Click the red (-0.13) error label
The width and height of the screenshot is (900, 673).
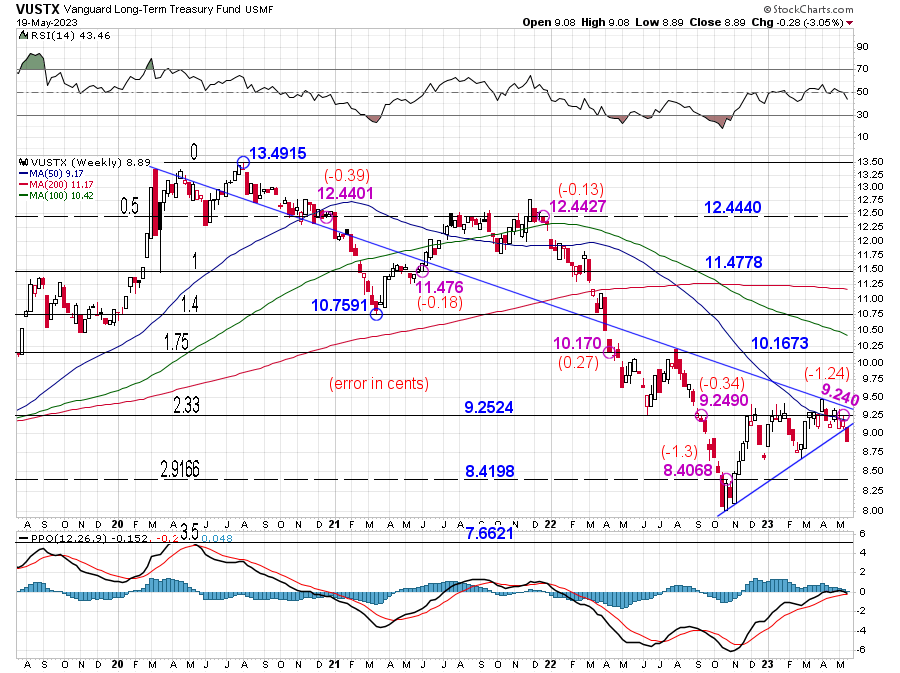click(x=581, y=189)
